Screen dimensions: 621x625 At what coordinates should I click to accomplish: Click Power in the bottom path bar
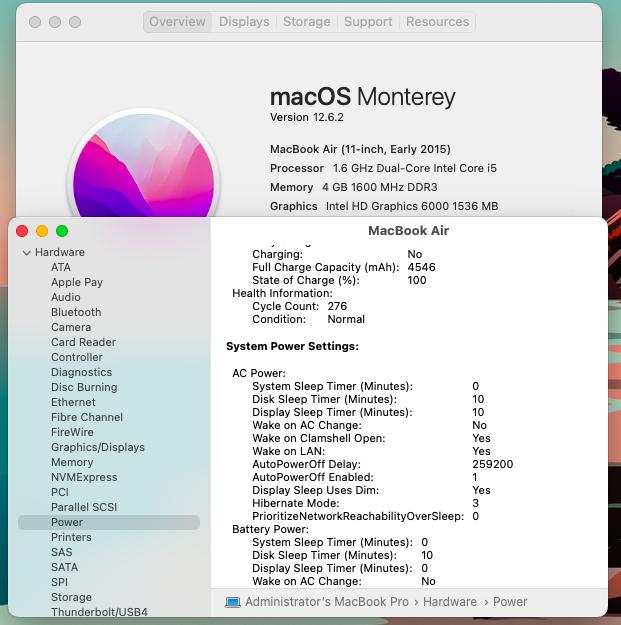point(510,602)
